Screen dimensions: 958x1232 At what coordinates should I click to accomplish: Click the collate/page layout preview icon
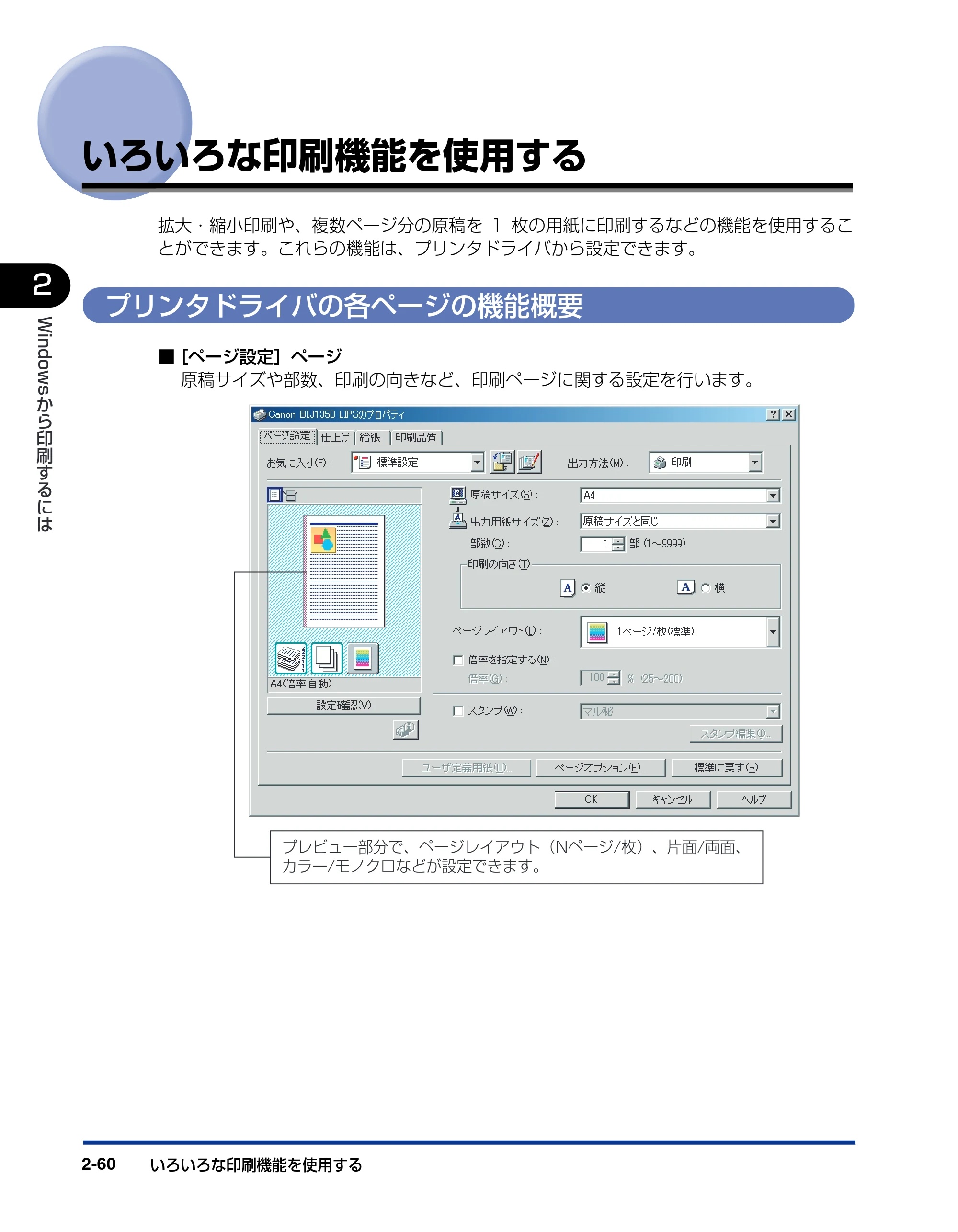click(291, 658)
